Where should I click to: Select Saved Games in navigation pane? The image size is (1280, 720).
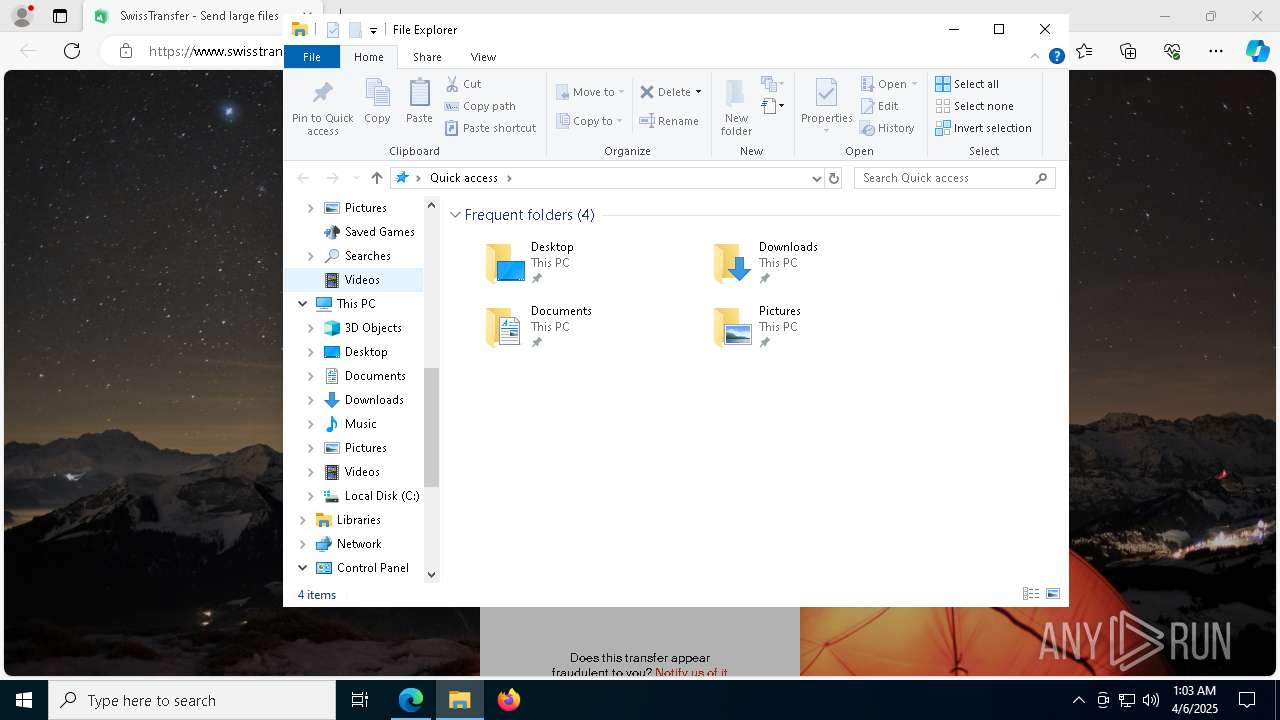point(379,232)
